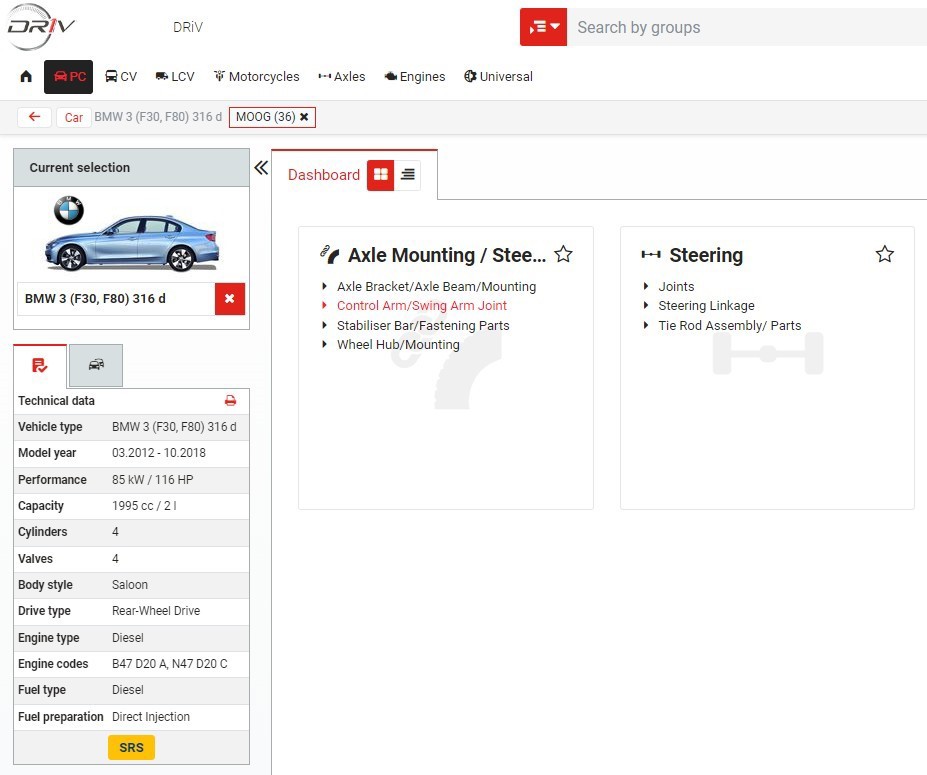Image resolution: width=927 pixels, height=775 pixels.
Task: Select the LCV vehicle category
Action: 175,77
